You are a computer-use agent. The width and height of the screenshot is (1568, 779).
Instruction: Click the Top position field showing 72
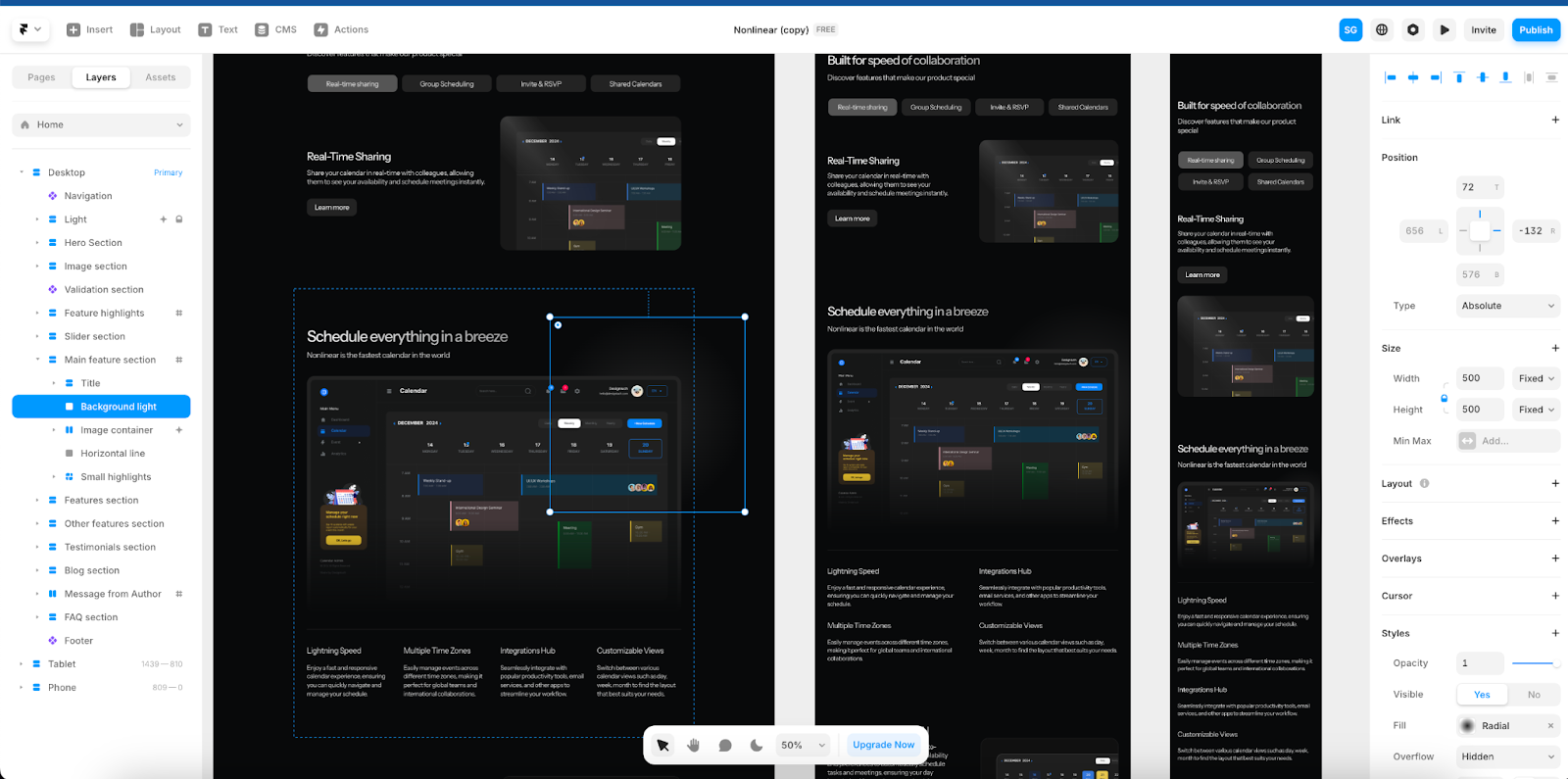(1480, 187)
